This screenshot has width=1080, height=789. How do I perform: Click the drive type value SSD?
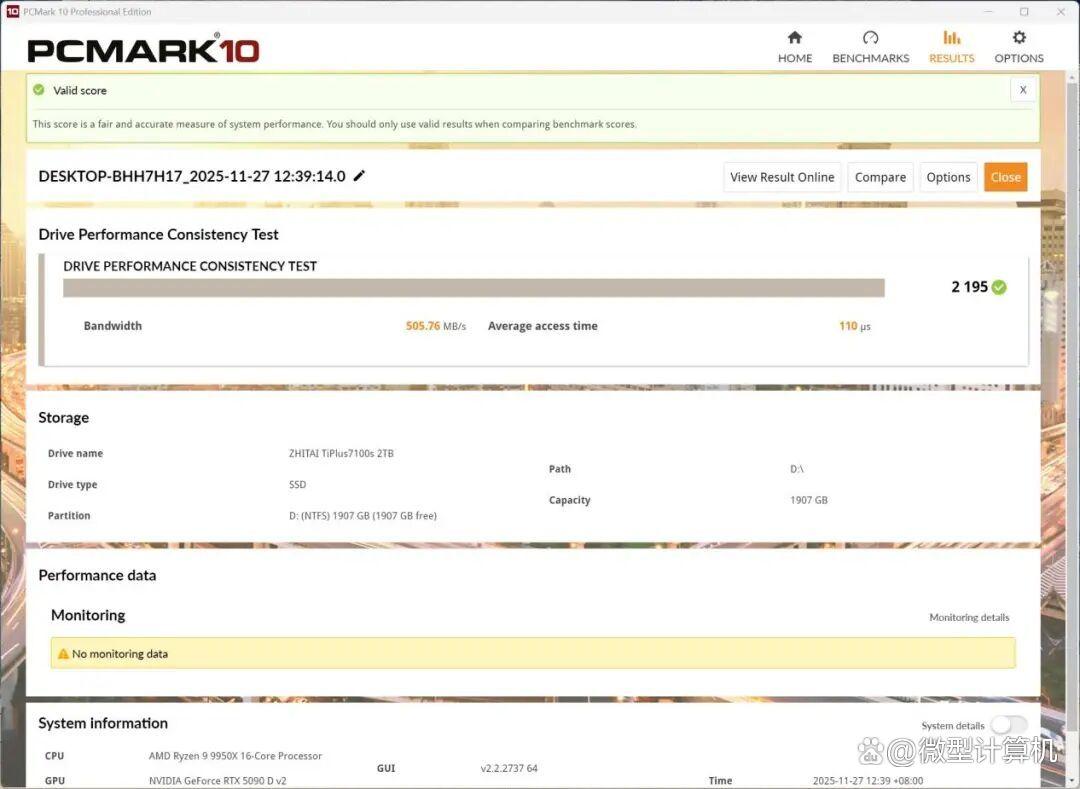click(x=298, y=484)
